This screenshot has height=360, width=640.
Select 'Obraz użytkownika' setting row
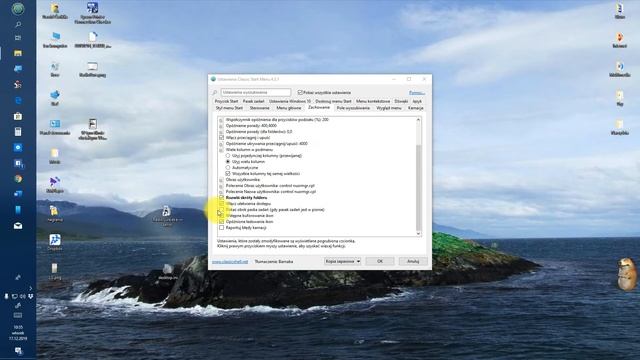[242, 180]
